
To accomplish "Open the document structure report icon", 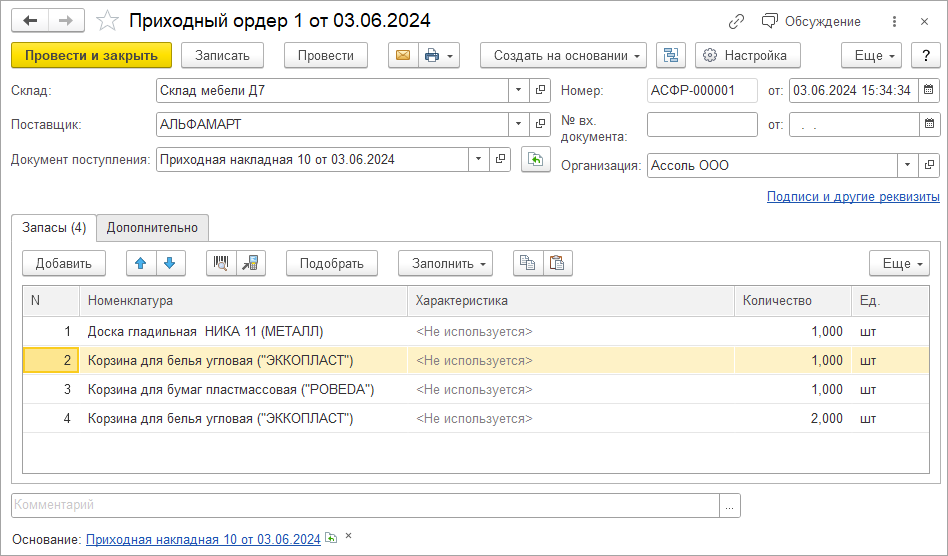I will (671, 56).
